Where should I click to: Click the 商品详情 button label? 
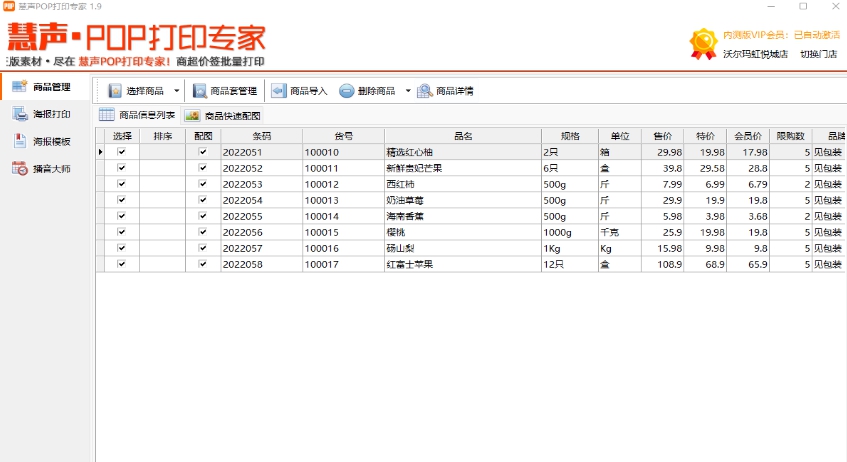[x=454, y=91]
